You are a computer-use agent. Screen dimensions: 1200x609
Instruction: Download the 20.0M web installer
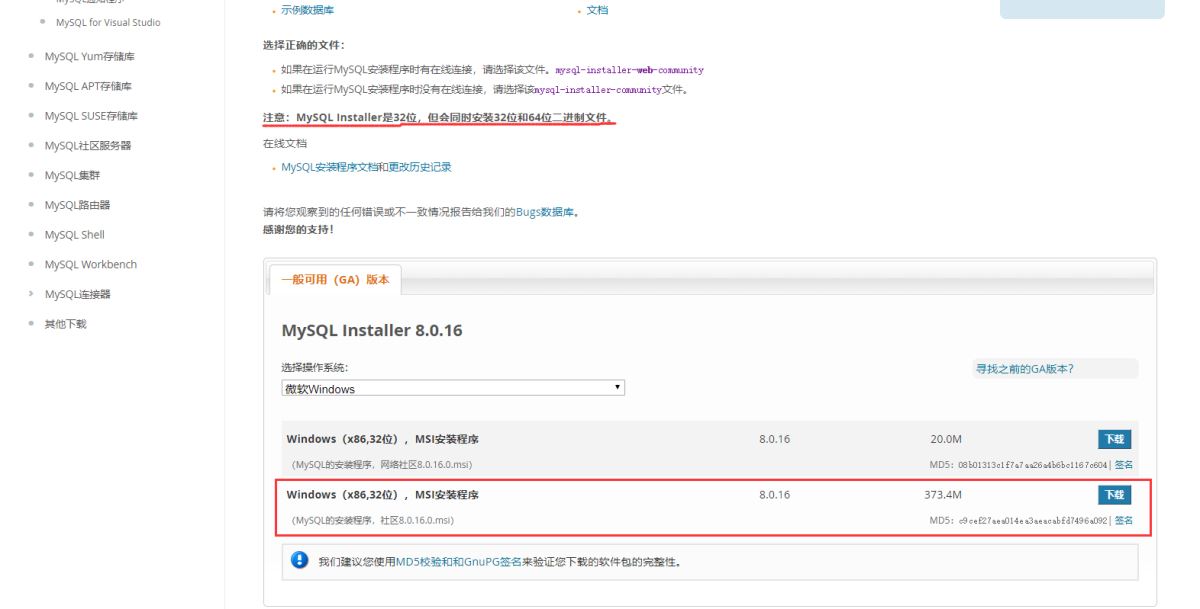coord(1114,439)
